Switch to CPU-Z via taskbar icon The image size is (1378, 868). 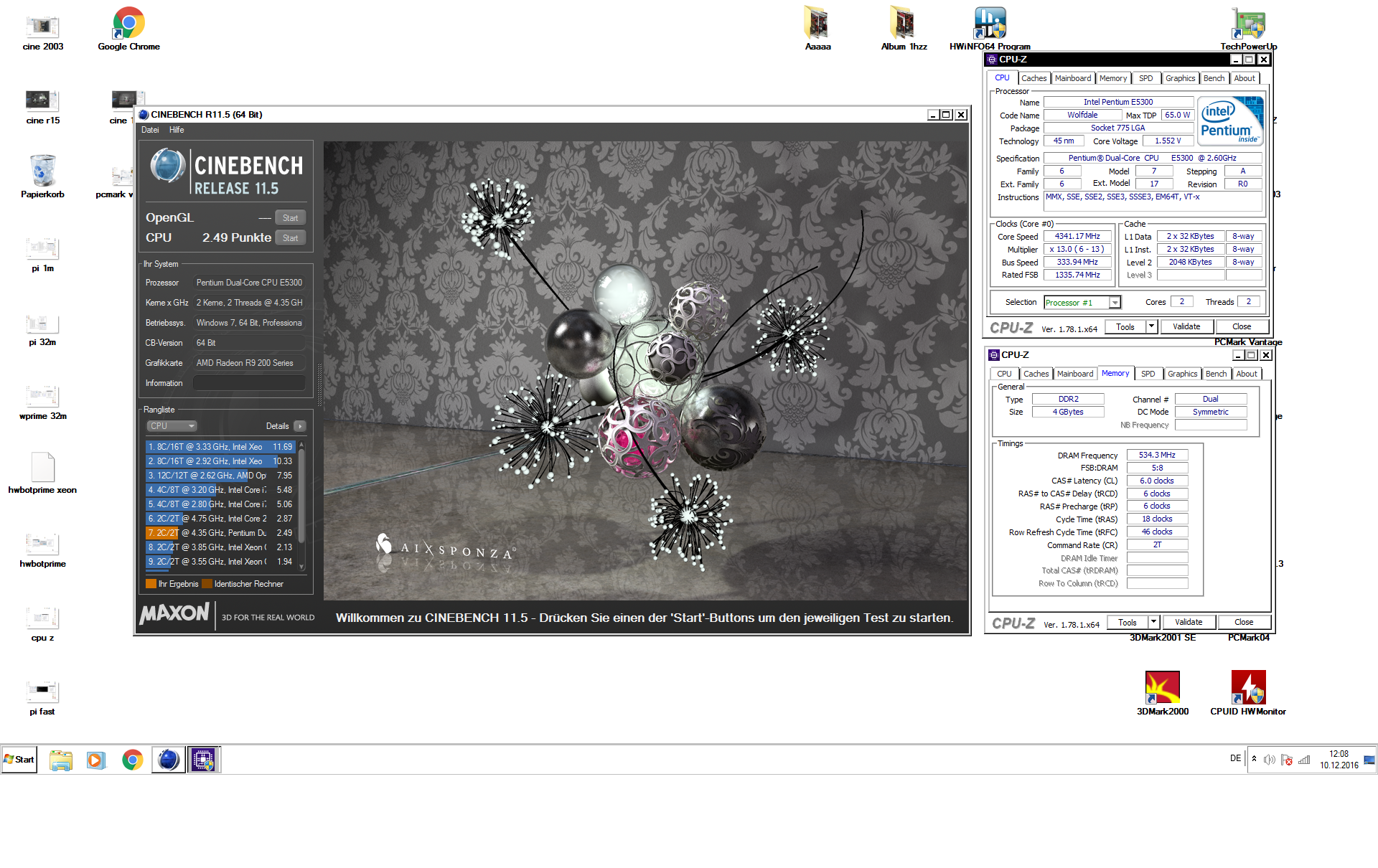(x=204, y=760)
